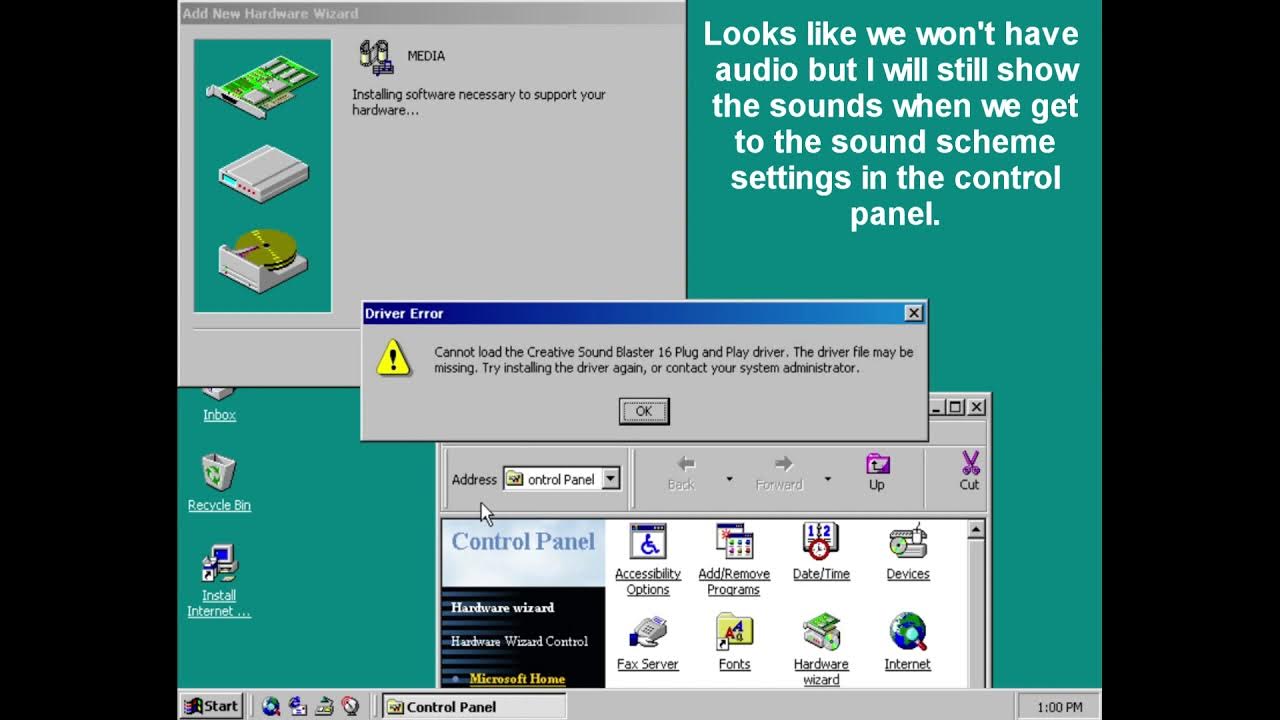Screen dimensions: 1280x720
Task: Click the 'Hardware Wizard Control' description text
Action: 519,641
